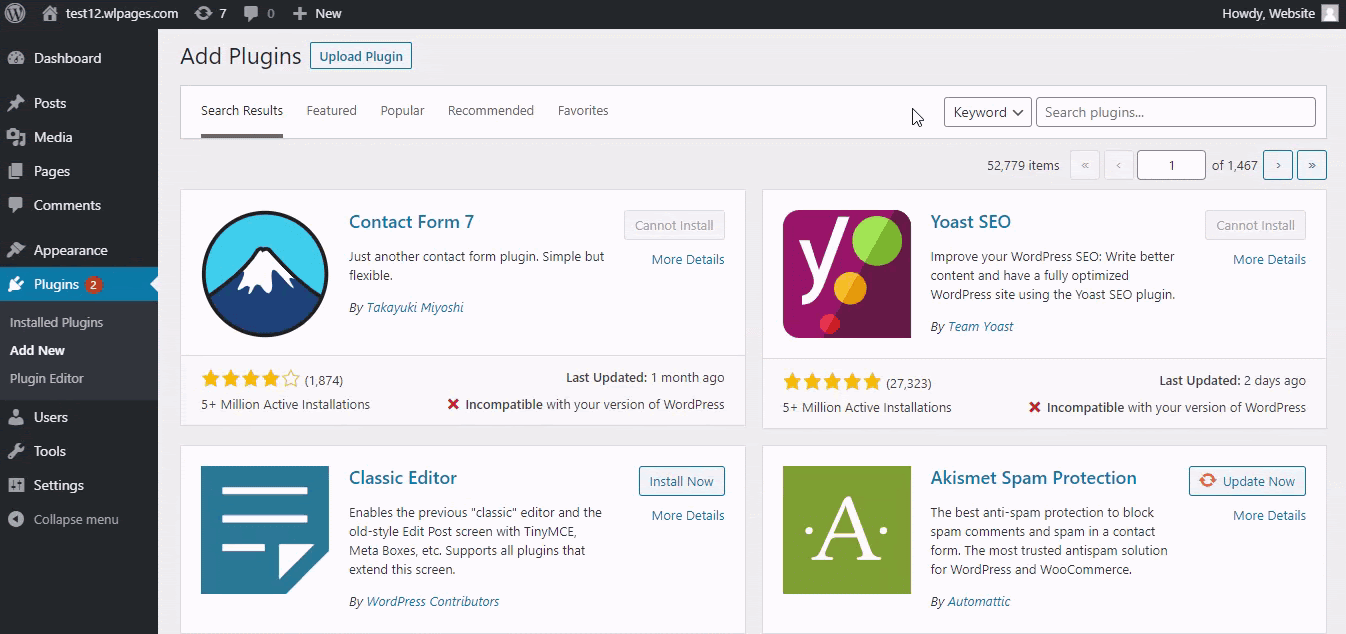Open Installed Plugins submenu item
This screenshot has width=1346, height=634.
56,322
